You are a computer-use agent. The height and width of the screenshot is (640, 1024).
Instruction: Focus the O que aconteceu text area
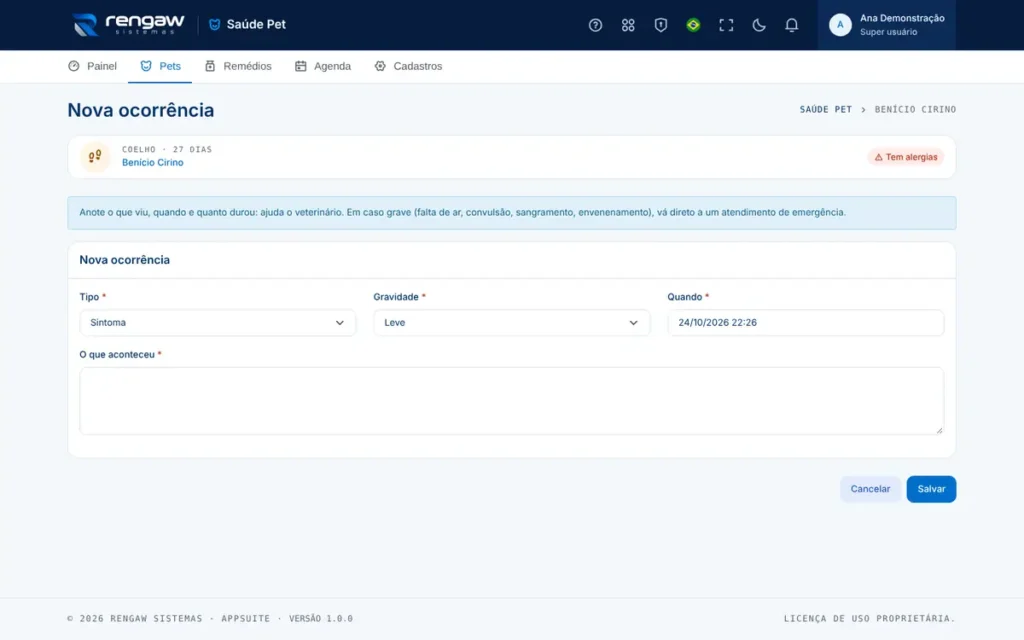pyautogui.click(x=511, y=400)
